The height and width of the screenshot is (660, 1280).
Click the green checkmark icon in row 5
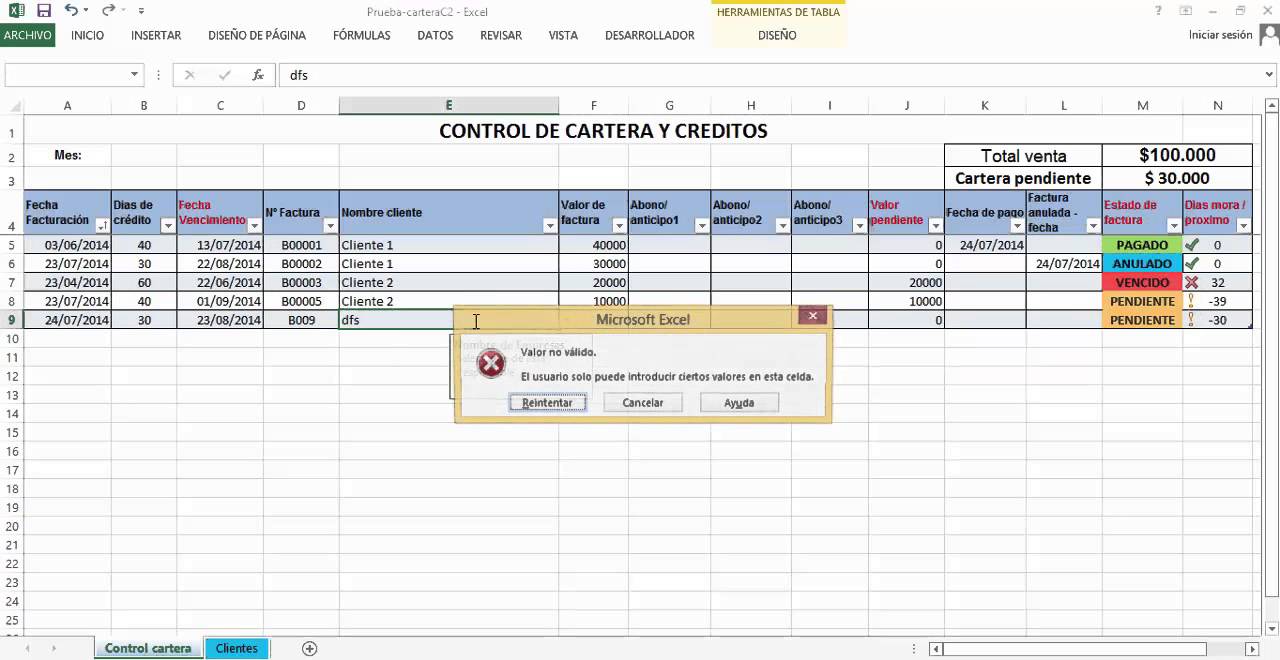click(1191, 245)
